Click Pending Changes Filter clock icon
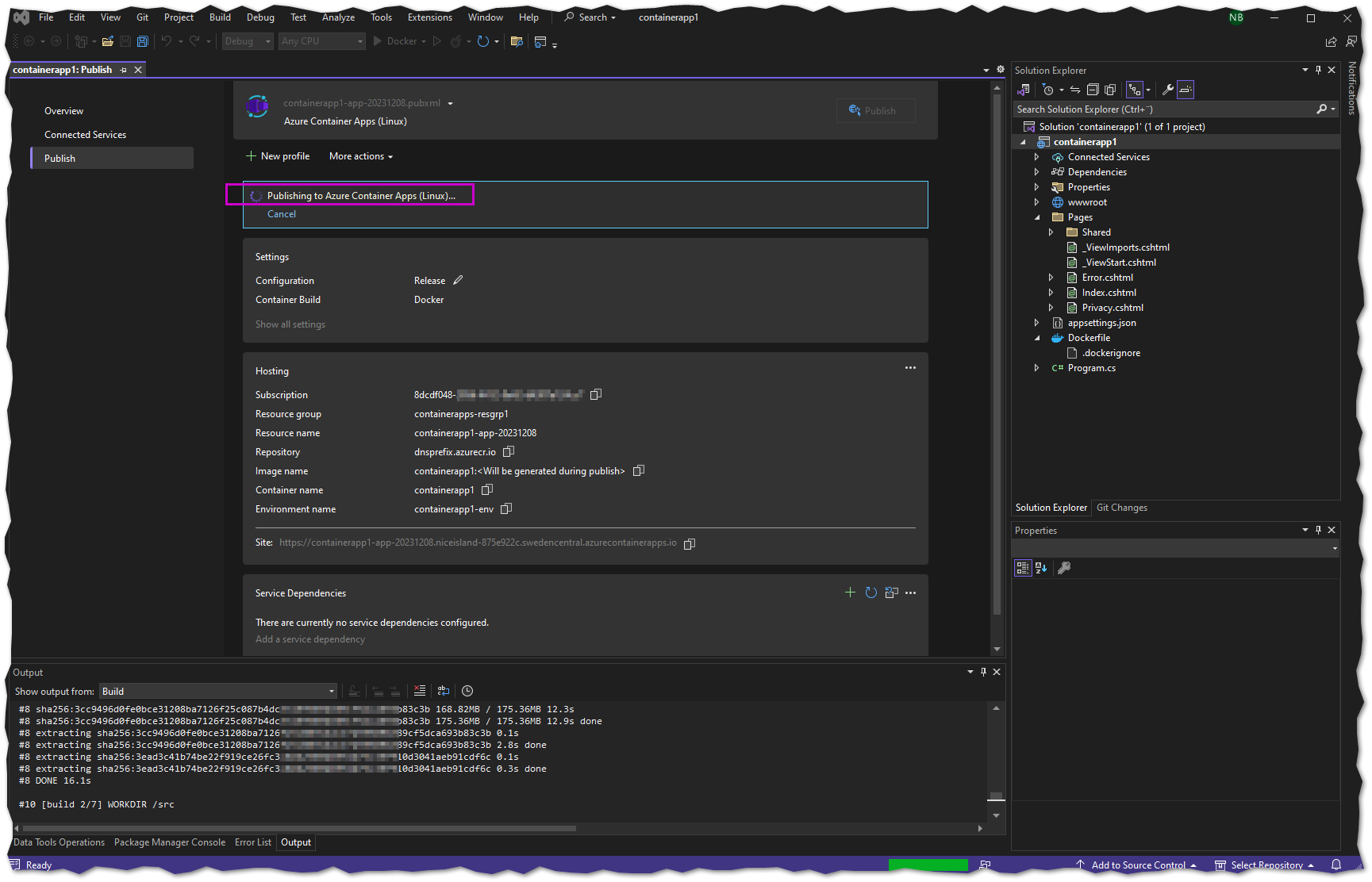This screenshot has width=1372, height=882. tap(1048, 90)
